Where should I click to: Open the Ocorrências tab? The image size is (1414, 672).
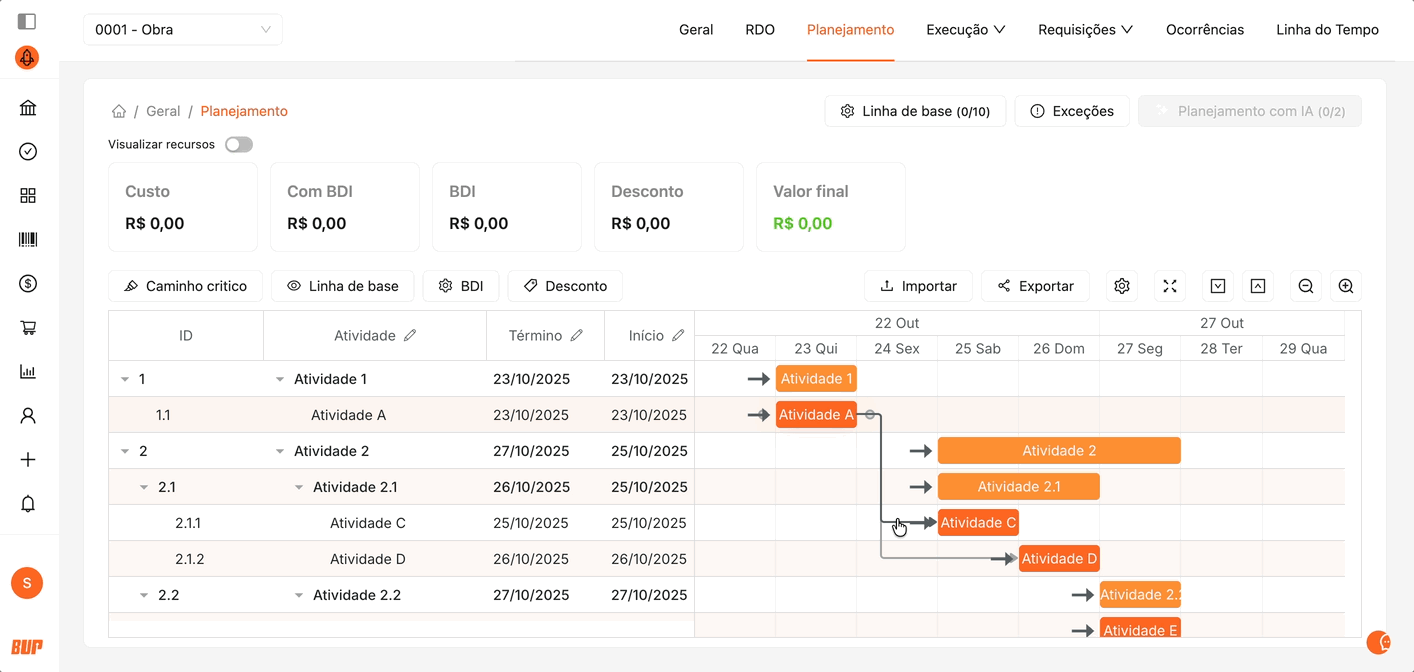(x=1205, y=30)
